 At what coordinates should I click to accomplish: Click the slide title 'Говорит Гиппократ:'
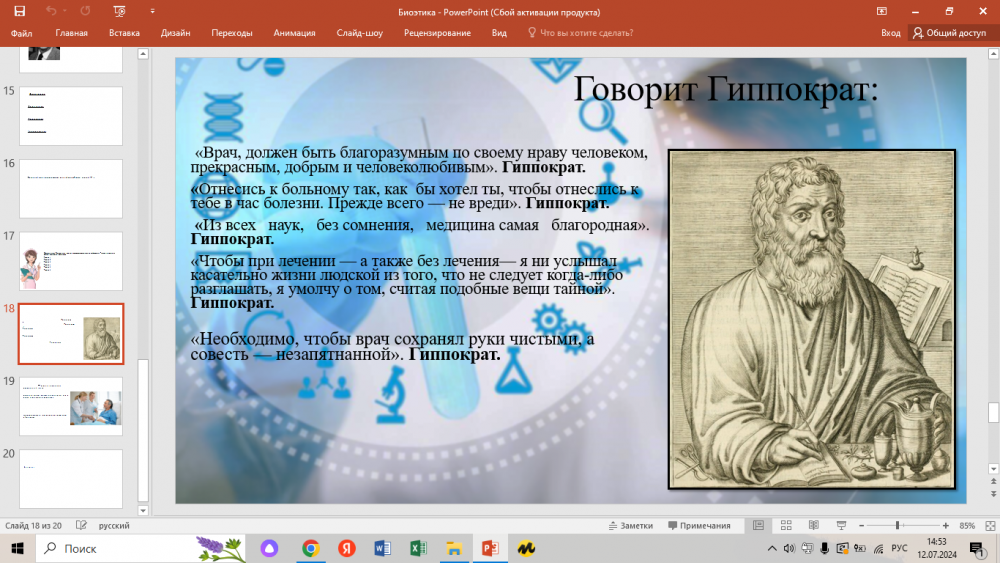(726, 89)
